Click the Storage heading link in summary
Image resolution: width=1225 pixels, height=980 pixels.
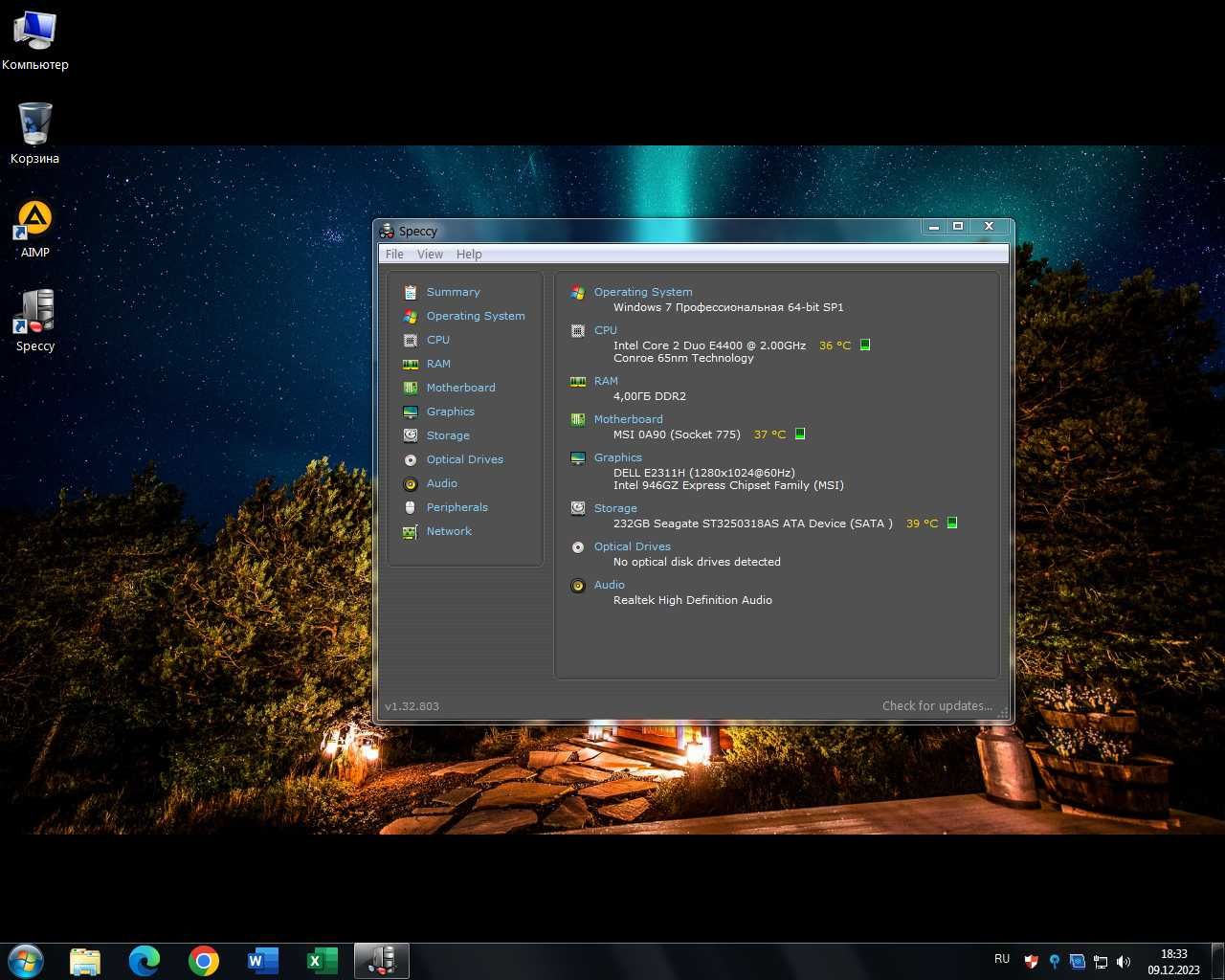pos(615,508)
